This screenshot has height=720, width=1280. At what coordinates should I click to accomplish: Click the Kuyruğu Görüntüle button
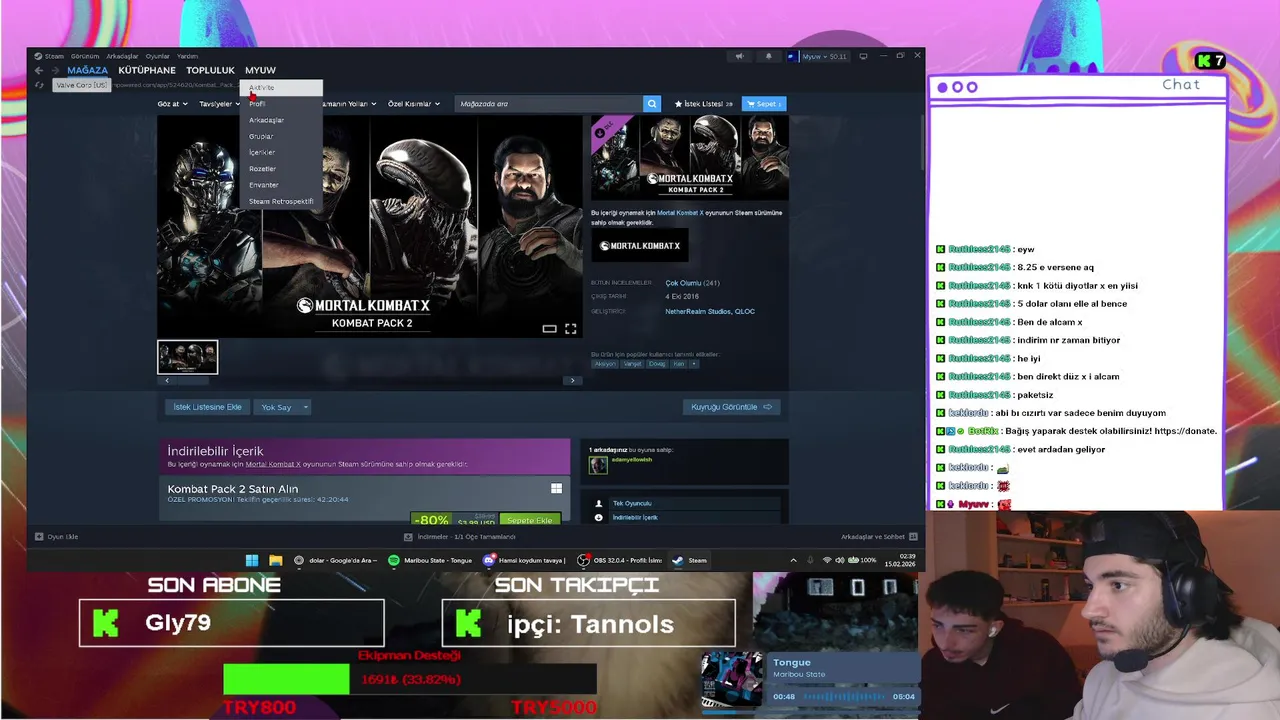[x=732, y=407]
